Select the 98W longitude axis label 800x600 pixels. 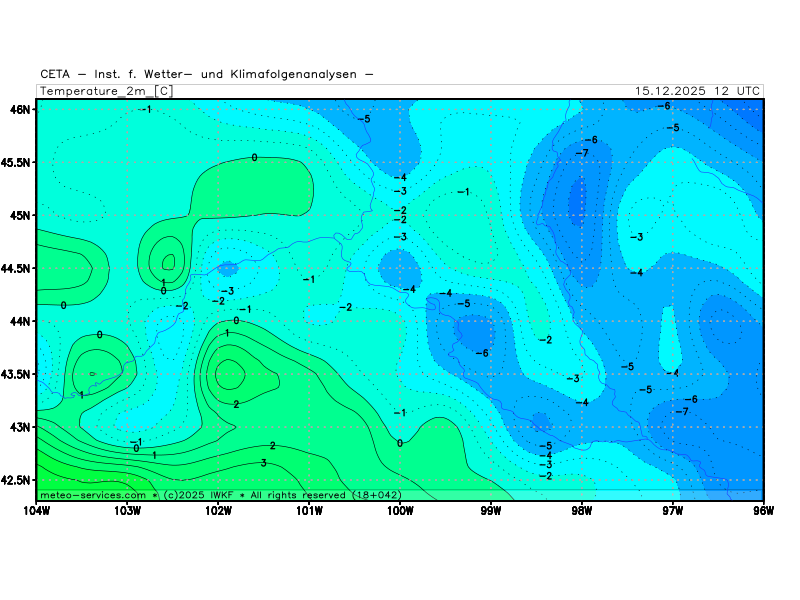click(x=582, y=511)
